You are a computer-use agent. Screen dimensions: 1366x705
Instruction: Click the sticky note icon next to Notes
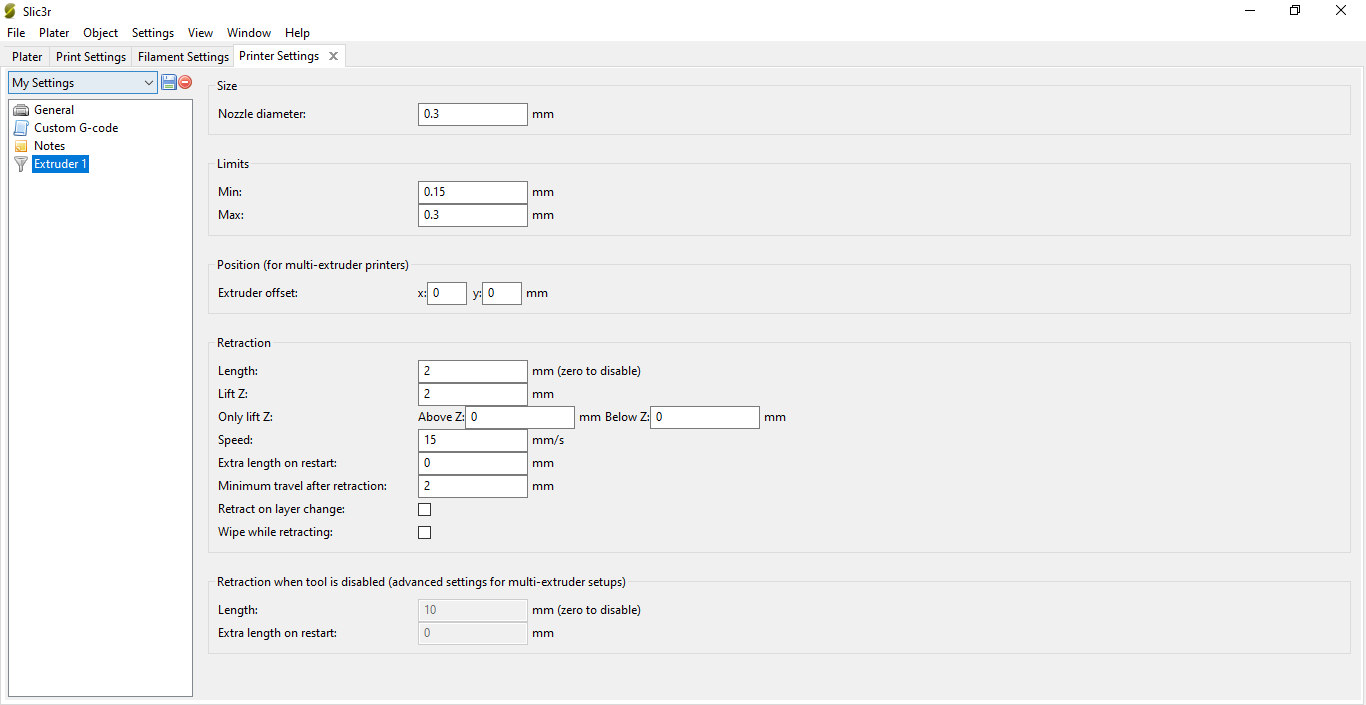click(x=21, y=145)
